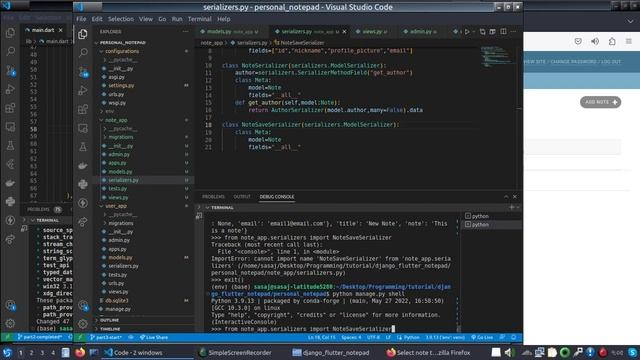Screen dimensions: 640x360
Task: Open the Manage gear in front window
Action: pos(83,324)
